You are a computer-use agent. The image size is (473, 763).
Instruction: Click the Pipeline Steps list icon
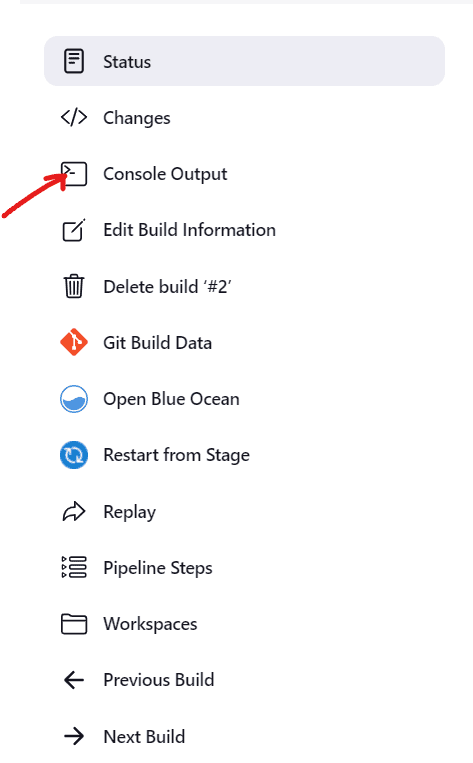pyautogui.click(x=74, y=567)
